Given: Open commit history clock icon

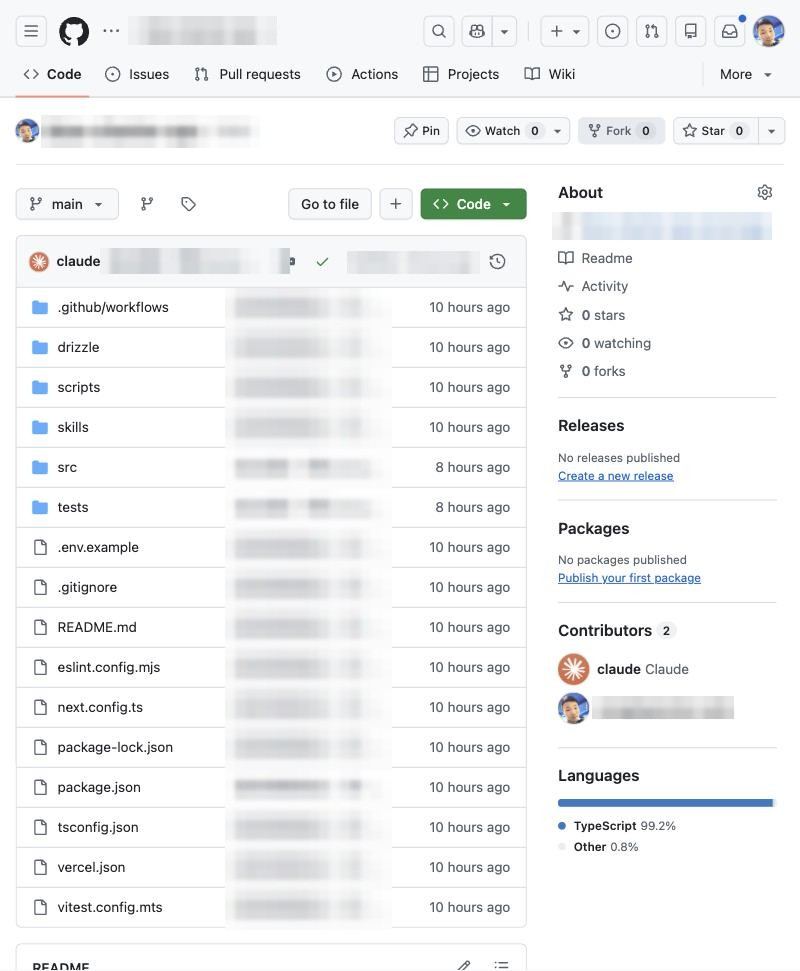Looking at the screenshot, I should 497,261.
